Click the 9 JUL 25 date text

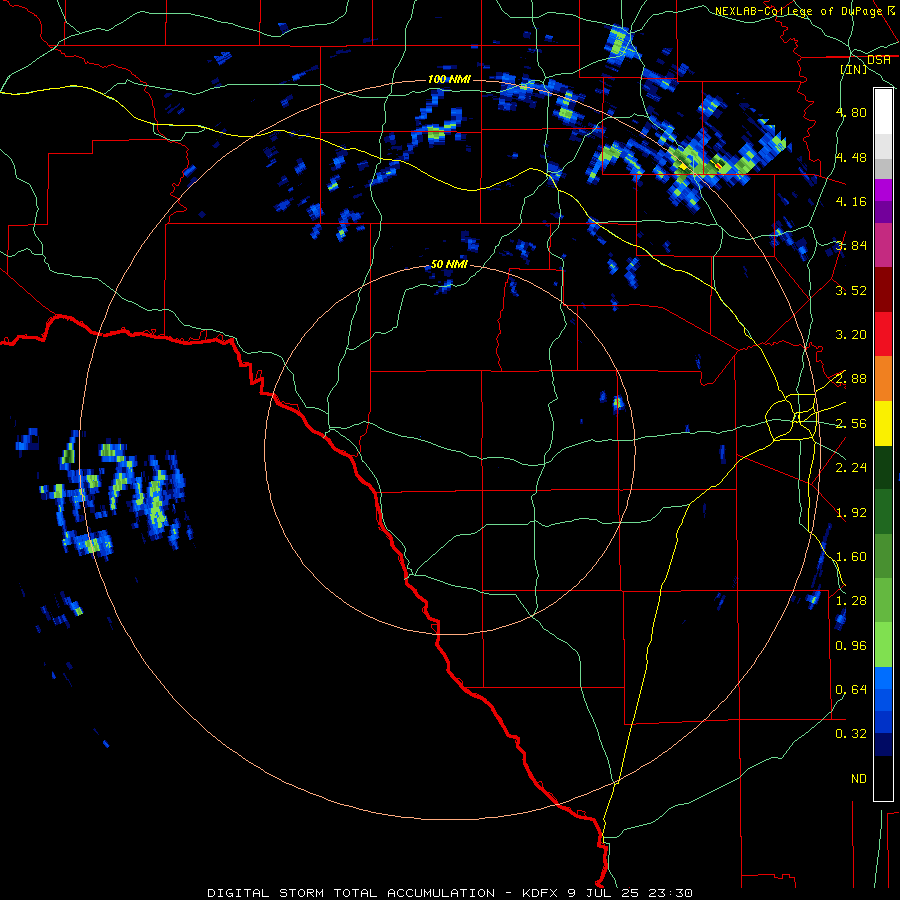coord(605,893)
